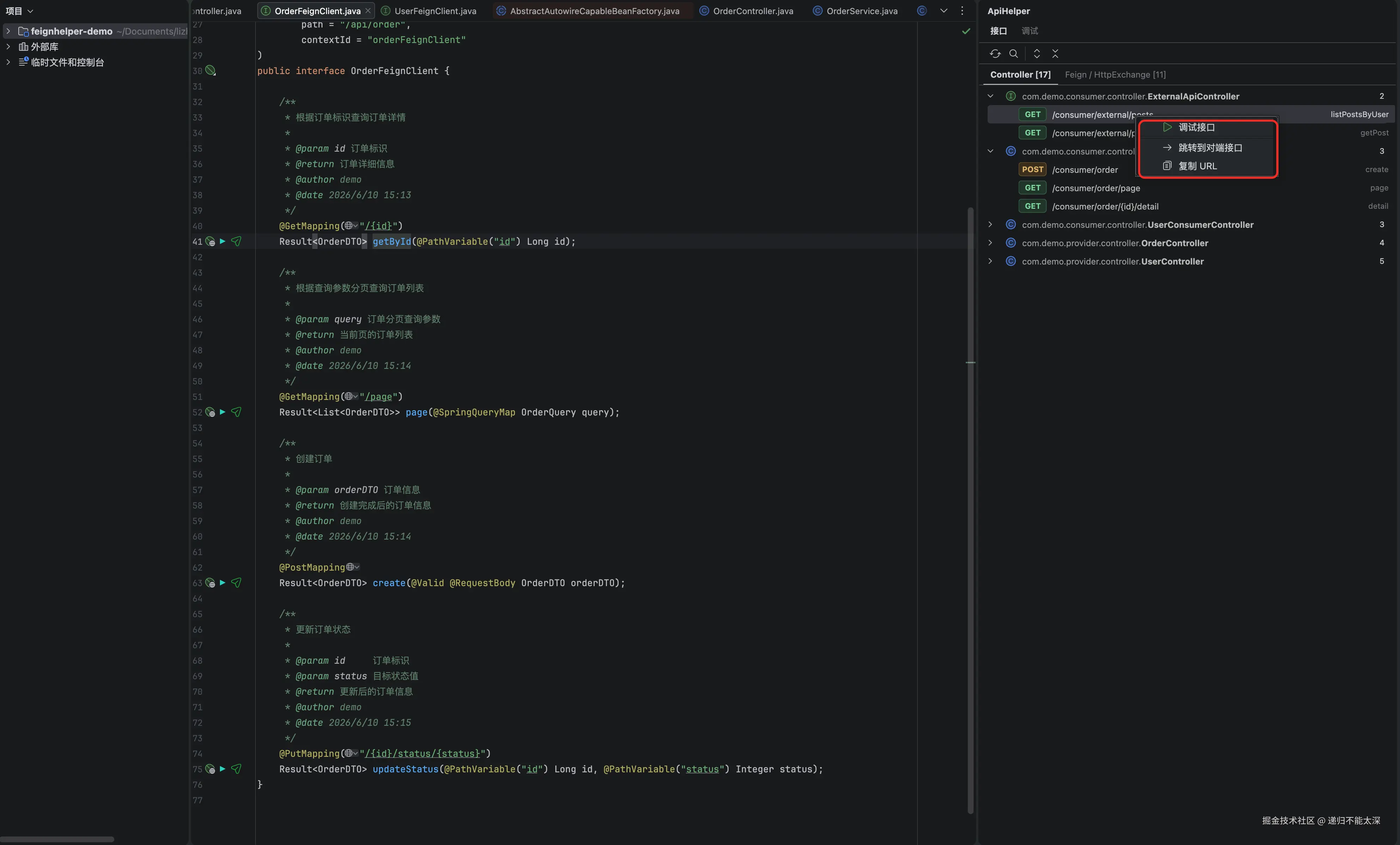Click the paper-plane icon on line 75
Screen dimensions: 1400x845
point(237,769)
